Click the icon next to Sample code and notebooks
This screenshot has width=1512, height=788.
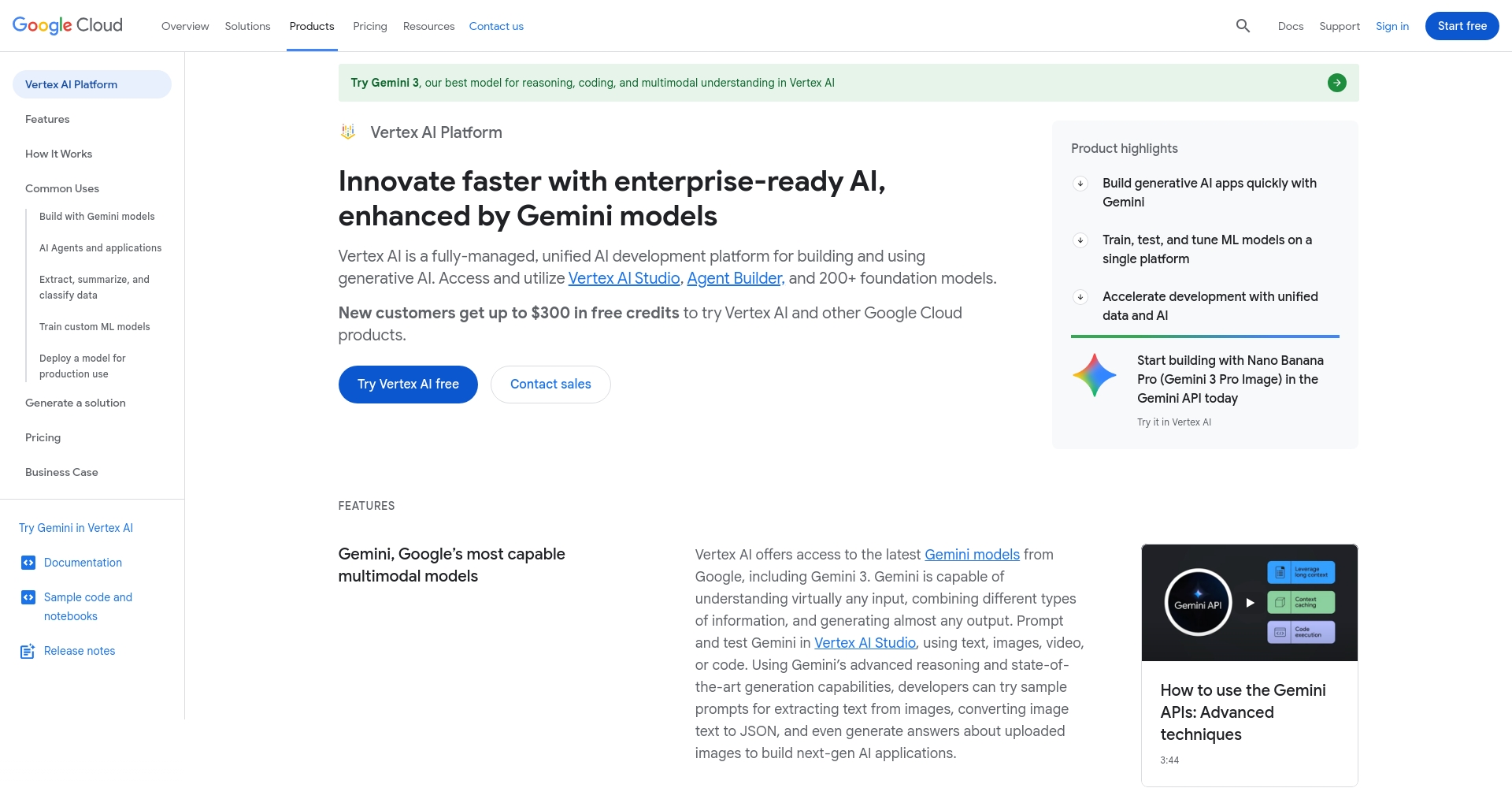pyautogui.click(x=28, y=597)
